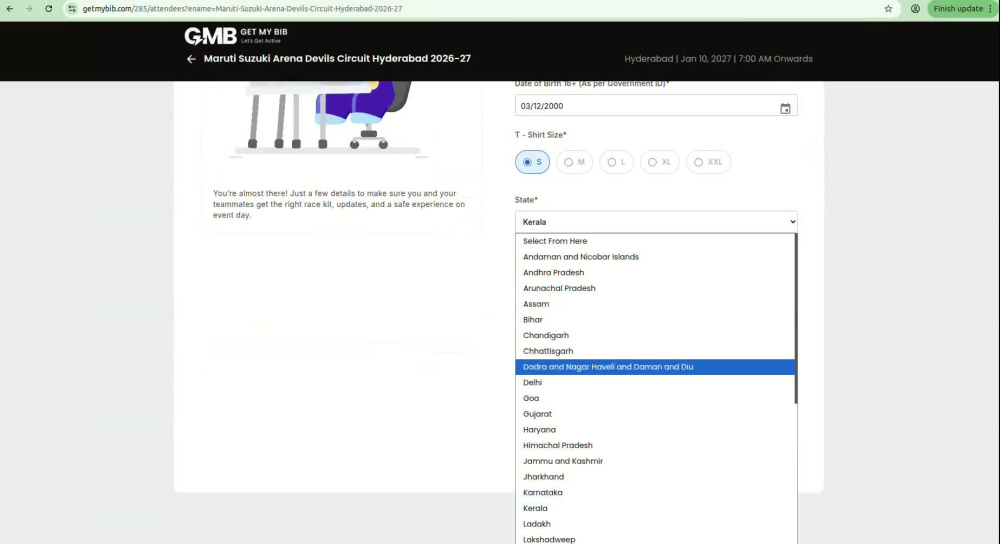This screenshot has width=1000, height=544.
Task: Click the browser forward arrow
Action: [29, 9]
